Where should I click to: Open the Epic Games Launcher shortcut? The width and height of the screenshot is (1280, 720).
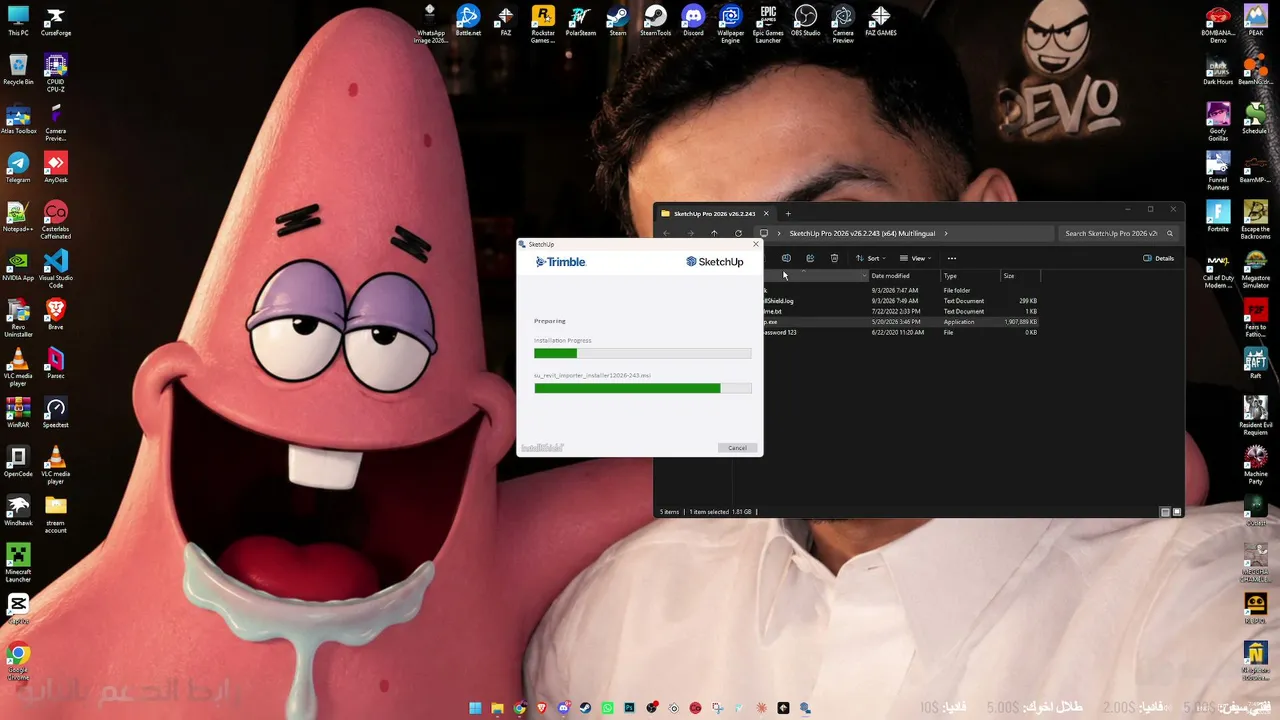tap(768, 24)
